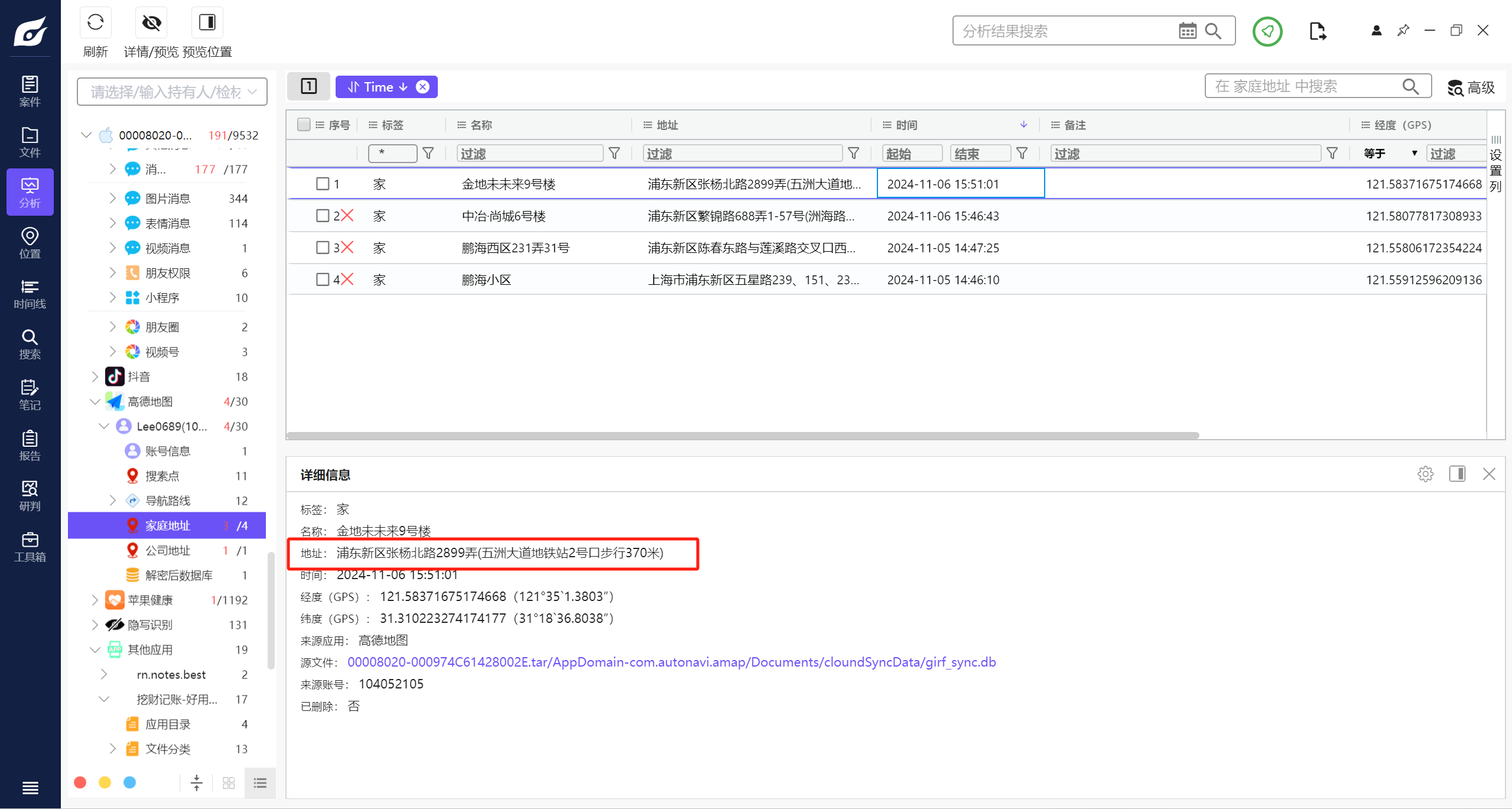Image resolution: width=1512 pixels, height=809 pixels.
Task: Click the refresh icon in toolbar
Action: tap(95, 23)
